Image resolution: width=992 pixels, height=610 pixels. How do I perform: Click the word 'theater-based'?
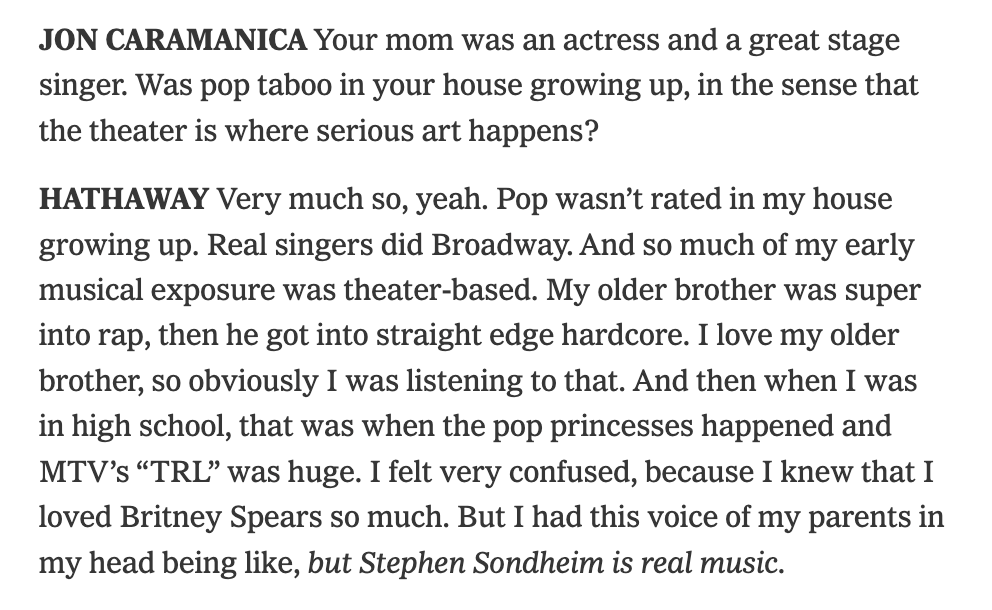click(x=440, y=290)
